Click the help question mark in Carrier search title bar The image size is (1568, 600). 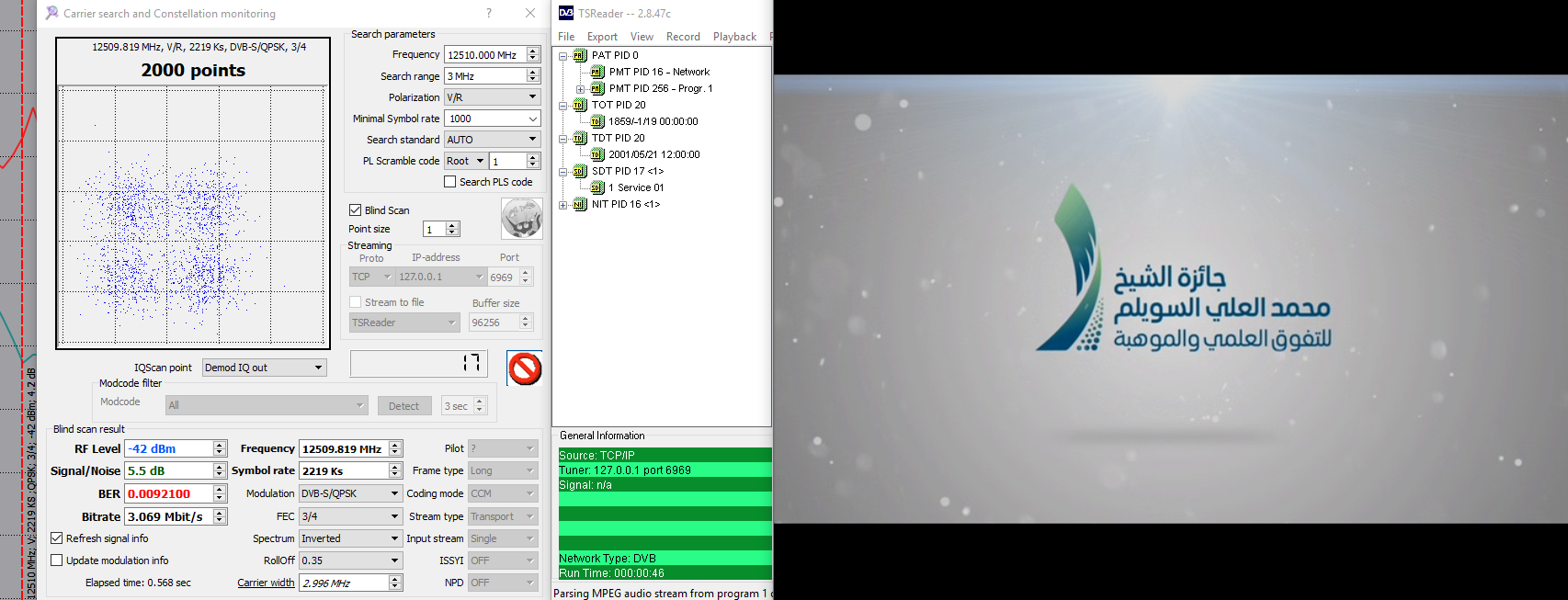click(488, 13)
